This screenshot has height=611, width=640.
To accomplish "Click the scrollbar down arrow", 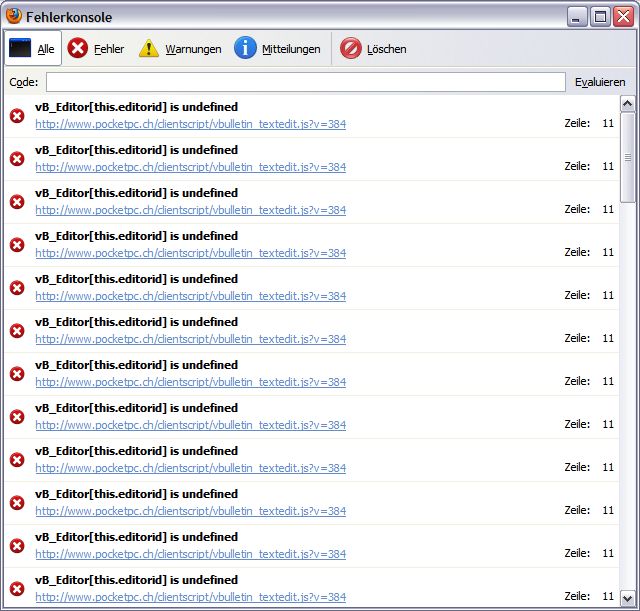I will pos(627,598).
